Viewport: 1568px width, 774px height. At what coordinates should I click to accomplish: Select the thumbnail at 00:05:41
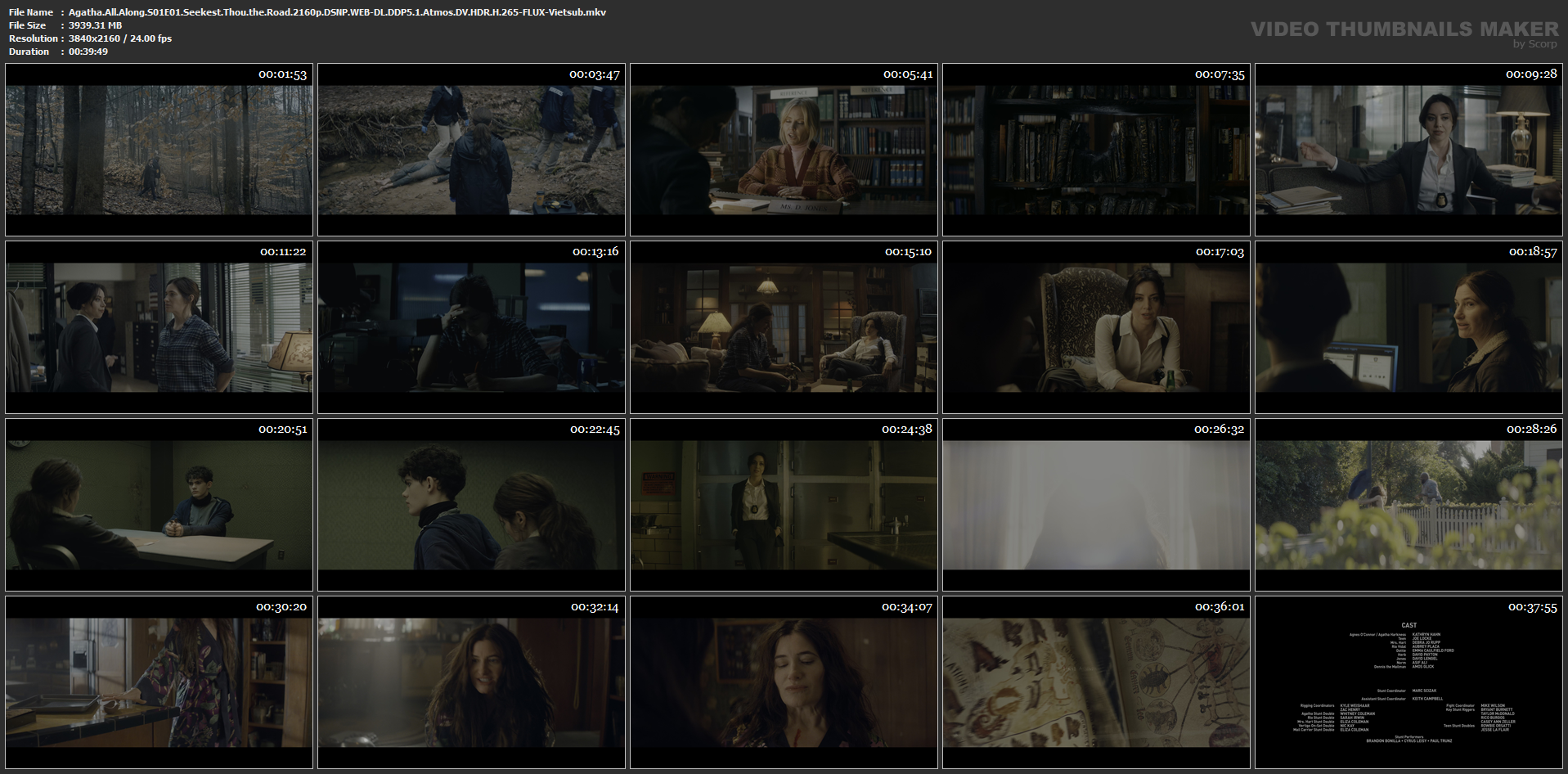pyautogui.click(x=784, y=150)
